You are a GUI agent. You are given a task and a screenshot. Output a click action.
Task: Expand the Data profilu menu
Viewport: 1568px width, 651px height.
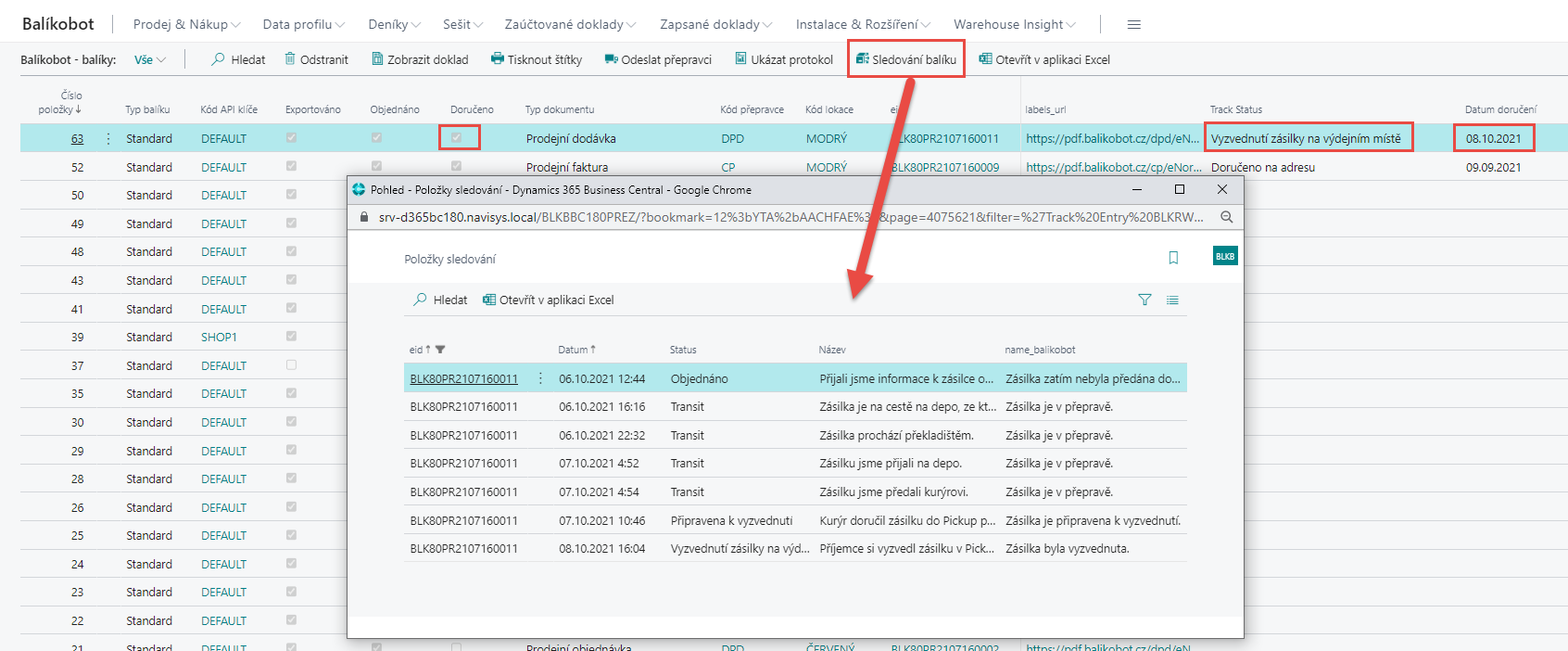pyautogui.click(x=303, y=24)
